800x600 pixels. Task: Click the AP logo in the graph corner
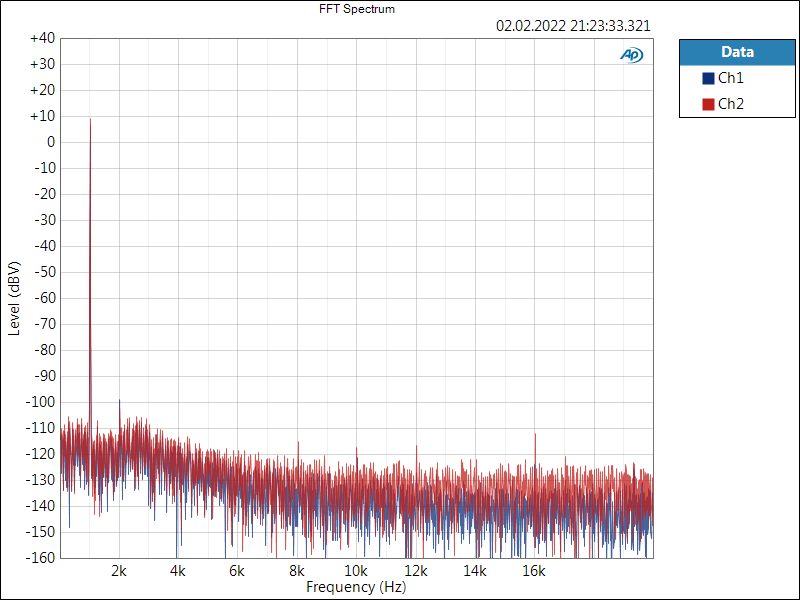coord(631,56)
